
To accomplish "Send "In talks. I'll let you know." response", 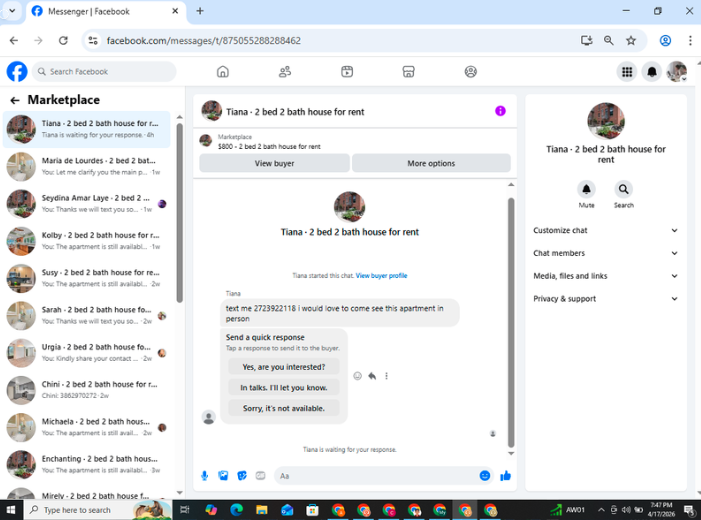I will click(x=283, y=388).
